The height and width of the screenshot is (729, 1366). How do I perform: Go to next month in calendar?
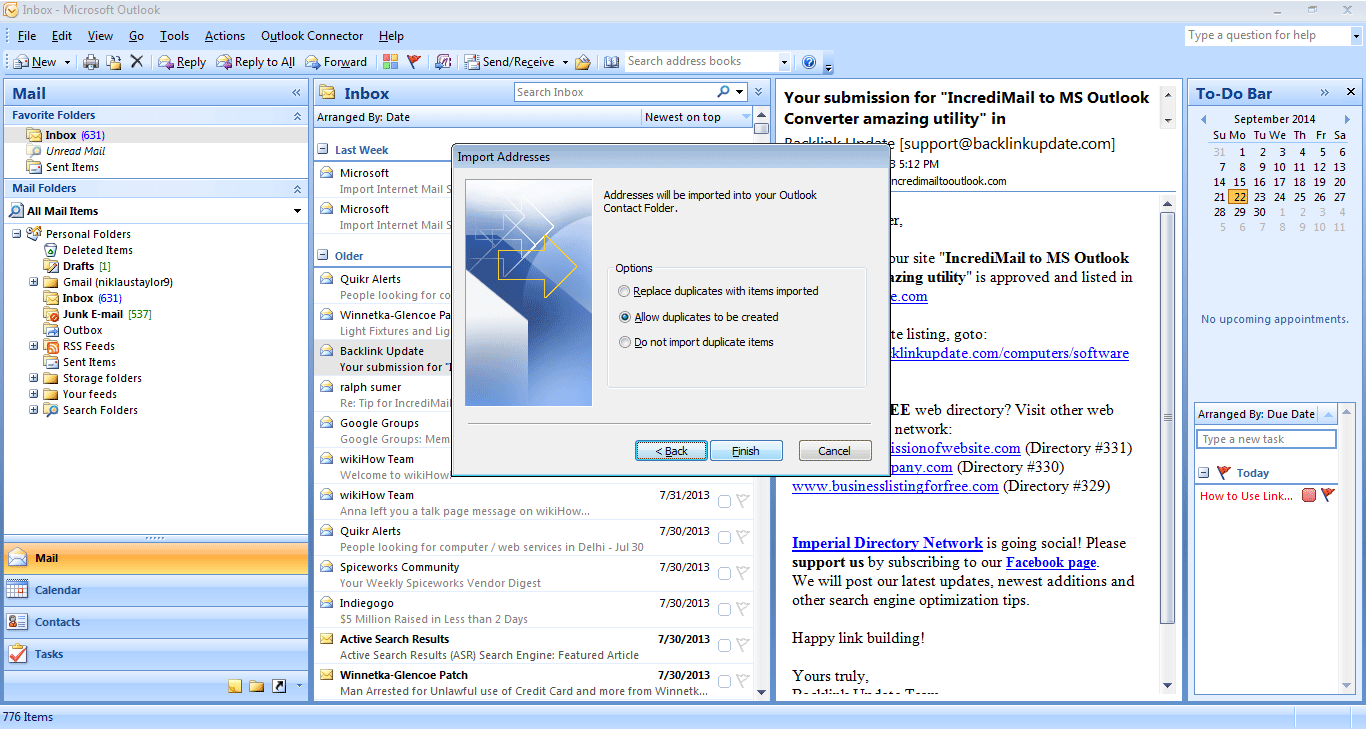pyautogui.click(x=1348, y=119)
